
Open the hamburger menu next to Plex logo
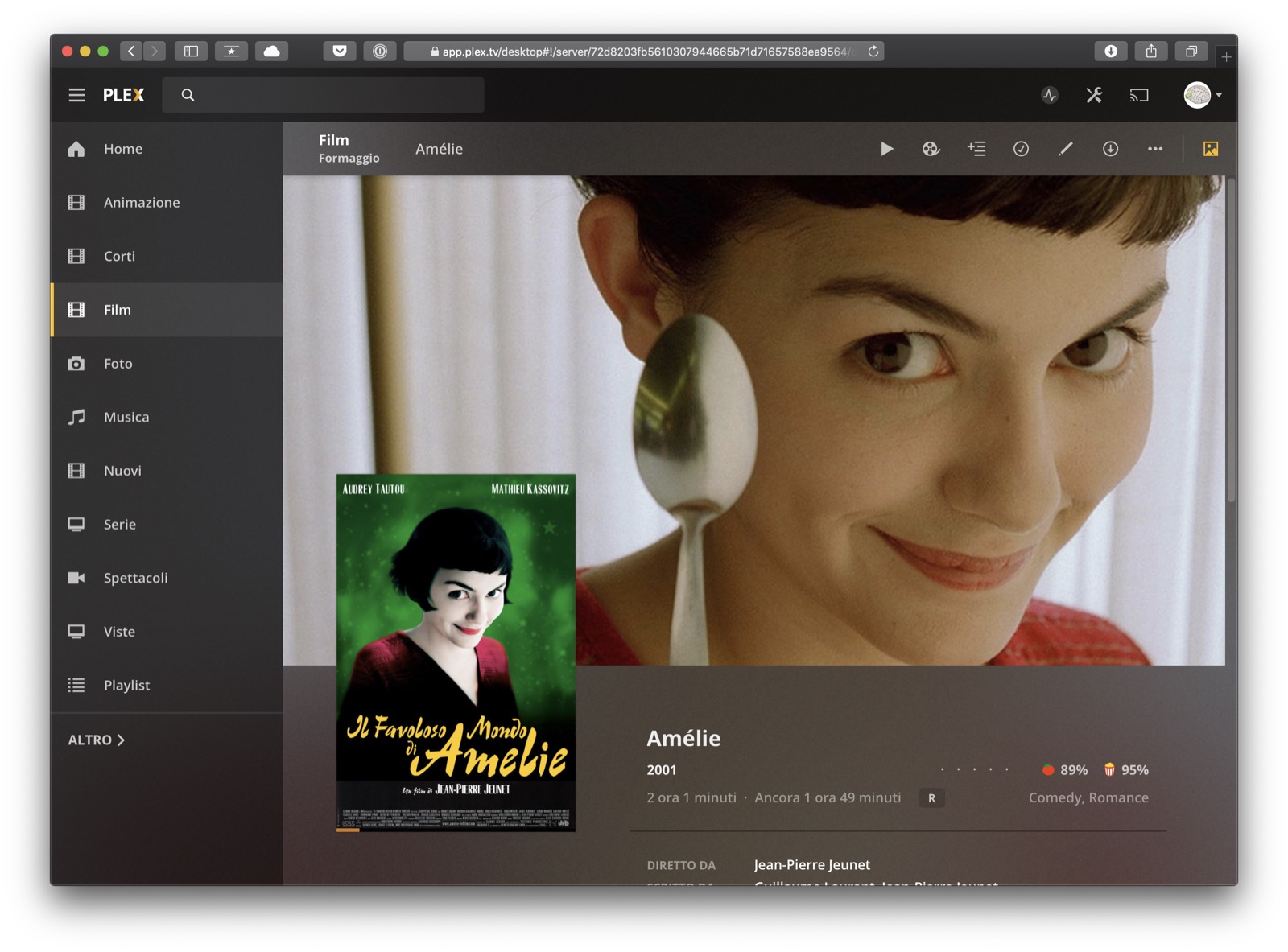76,95
